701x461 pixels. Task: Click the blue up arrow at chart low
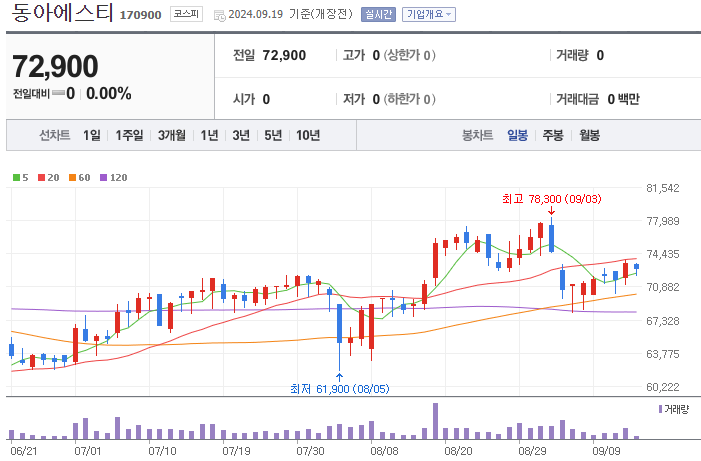tap(339, 377)
